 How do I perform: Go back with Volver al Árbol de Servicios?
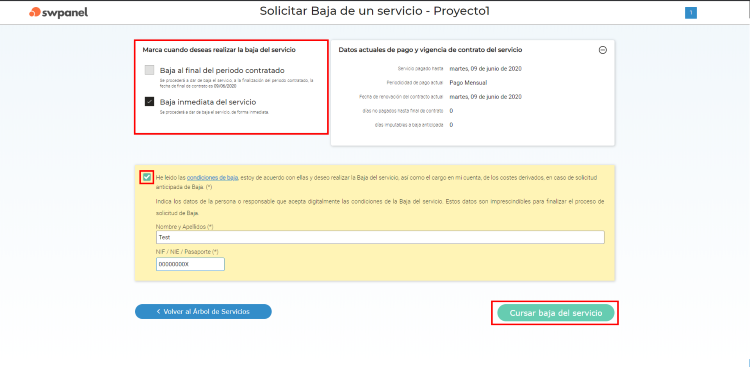pyautogui.click(x=203, y=311)
